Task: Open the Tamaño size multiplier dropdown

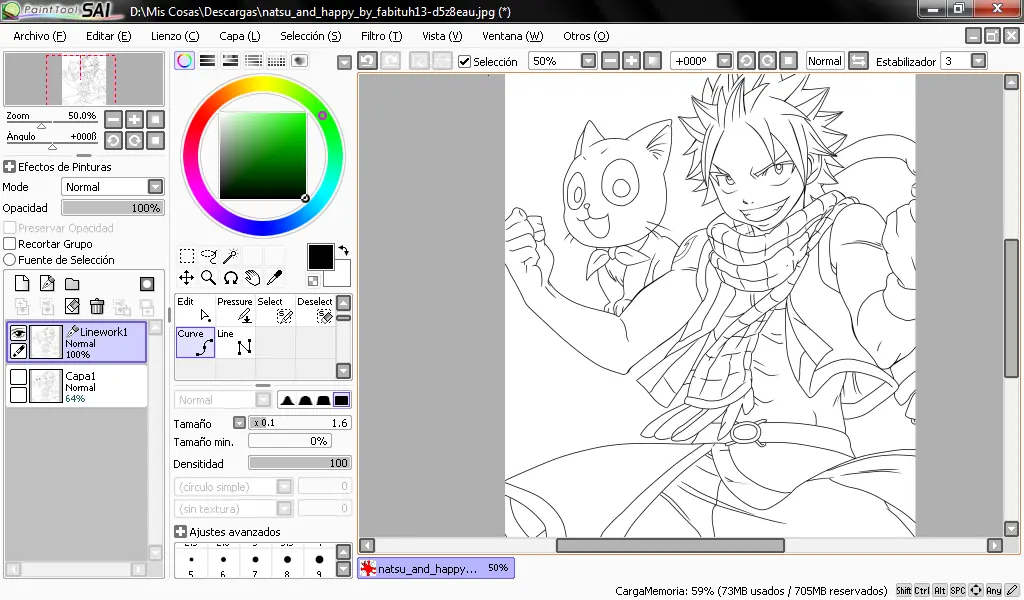Action: point(240,422)
